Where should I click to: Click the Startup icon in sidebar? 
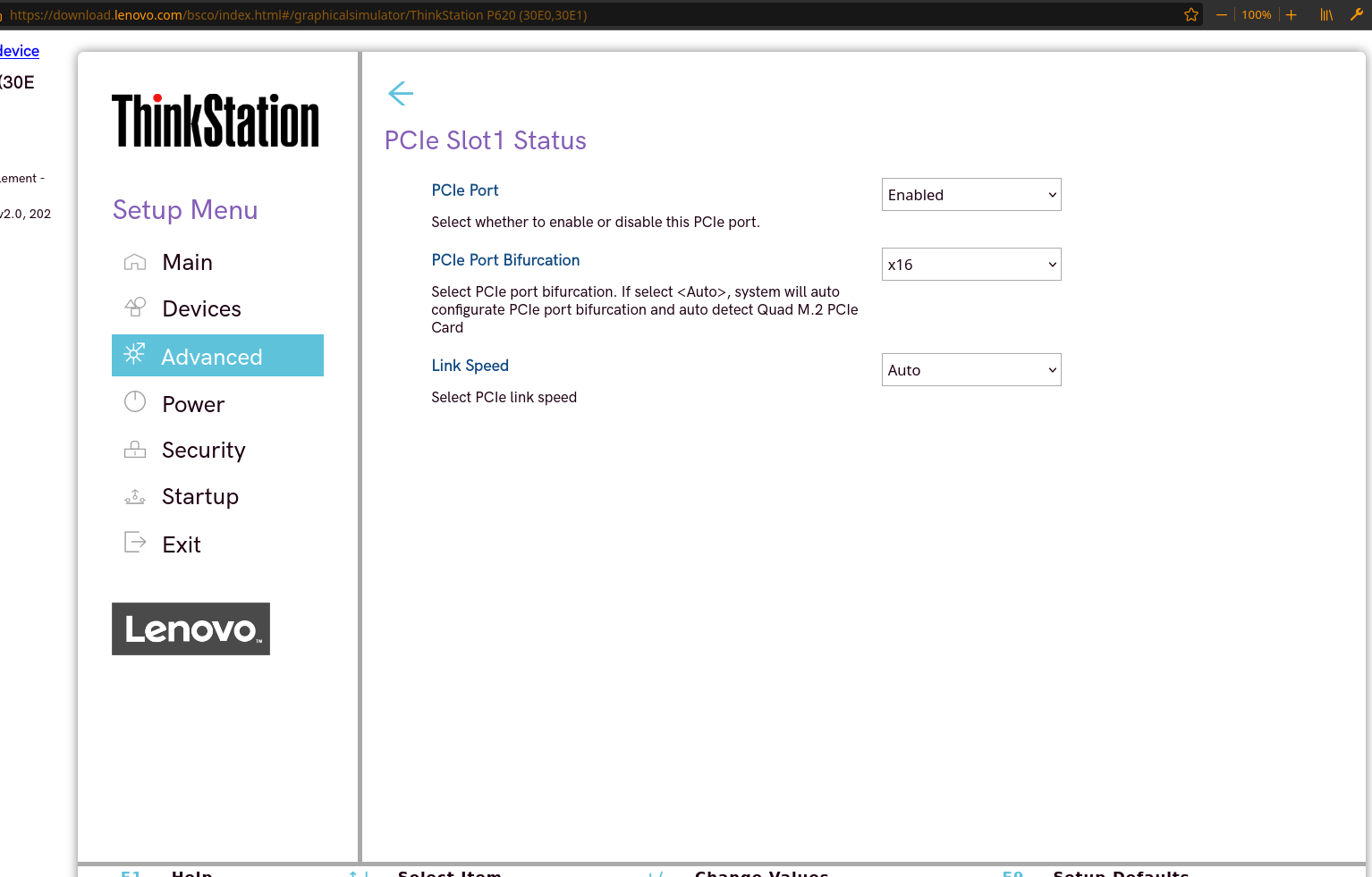[135, 496]
